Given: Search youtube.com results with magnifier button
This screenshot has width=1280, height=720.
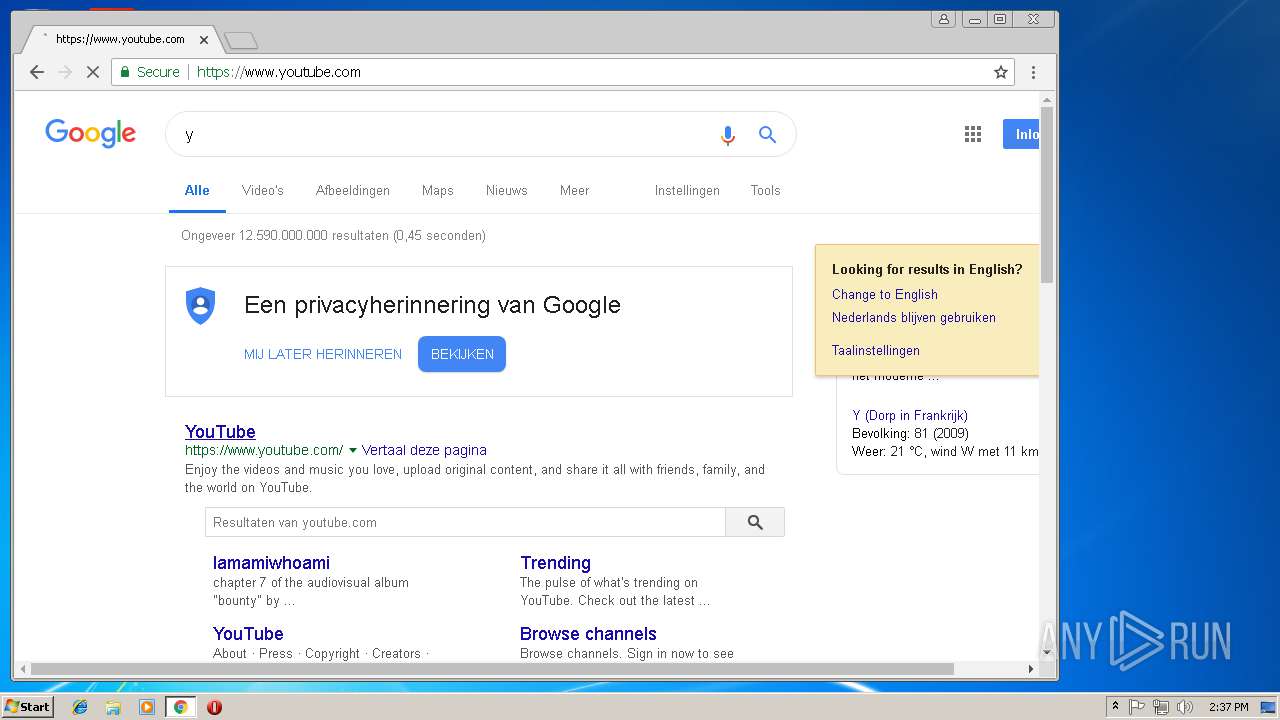Looking at the screenshot, I should [x=755, y=522].
